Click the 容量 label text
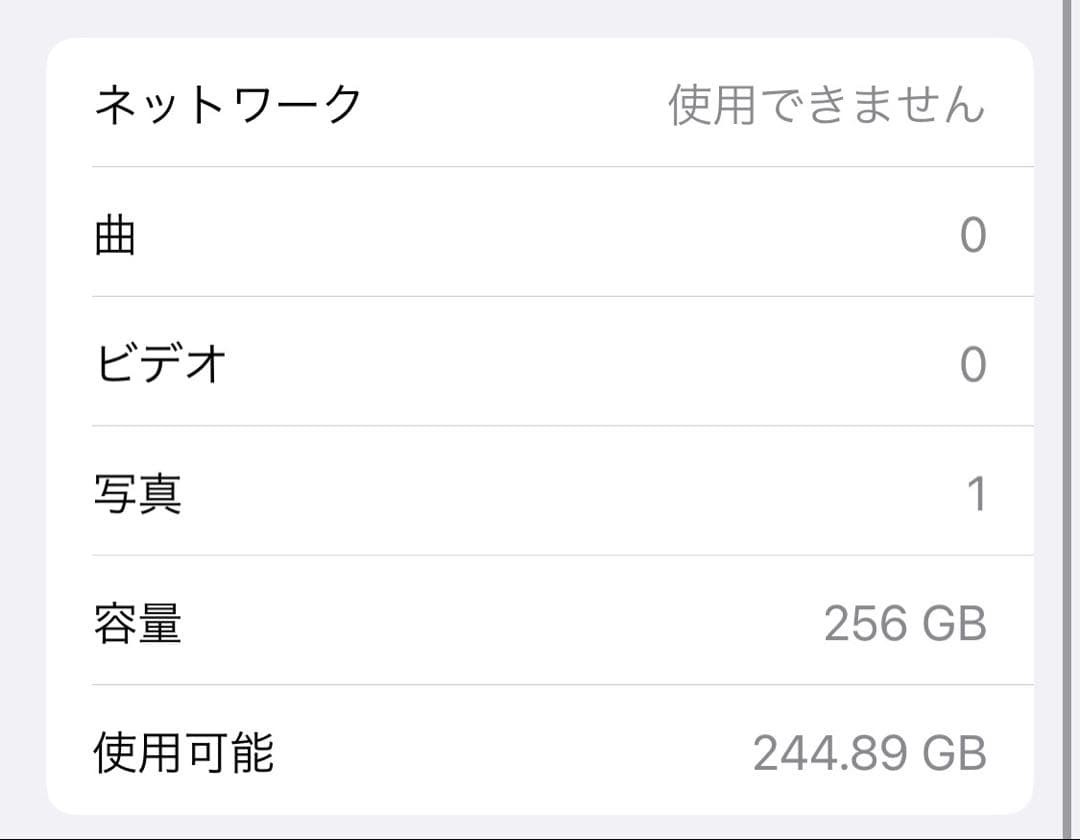 (x=139, y=620)
